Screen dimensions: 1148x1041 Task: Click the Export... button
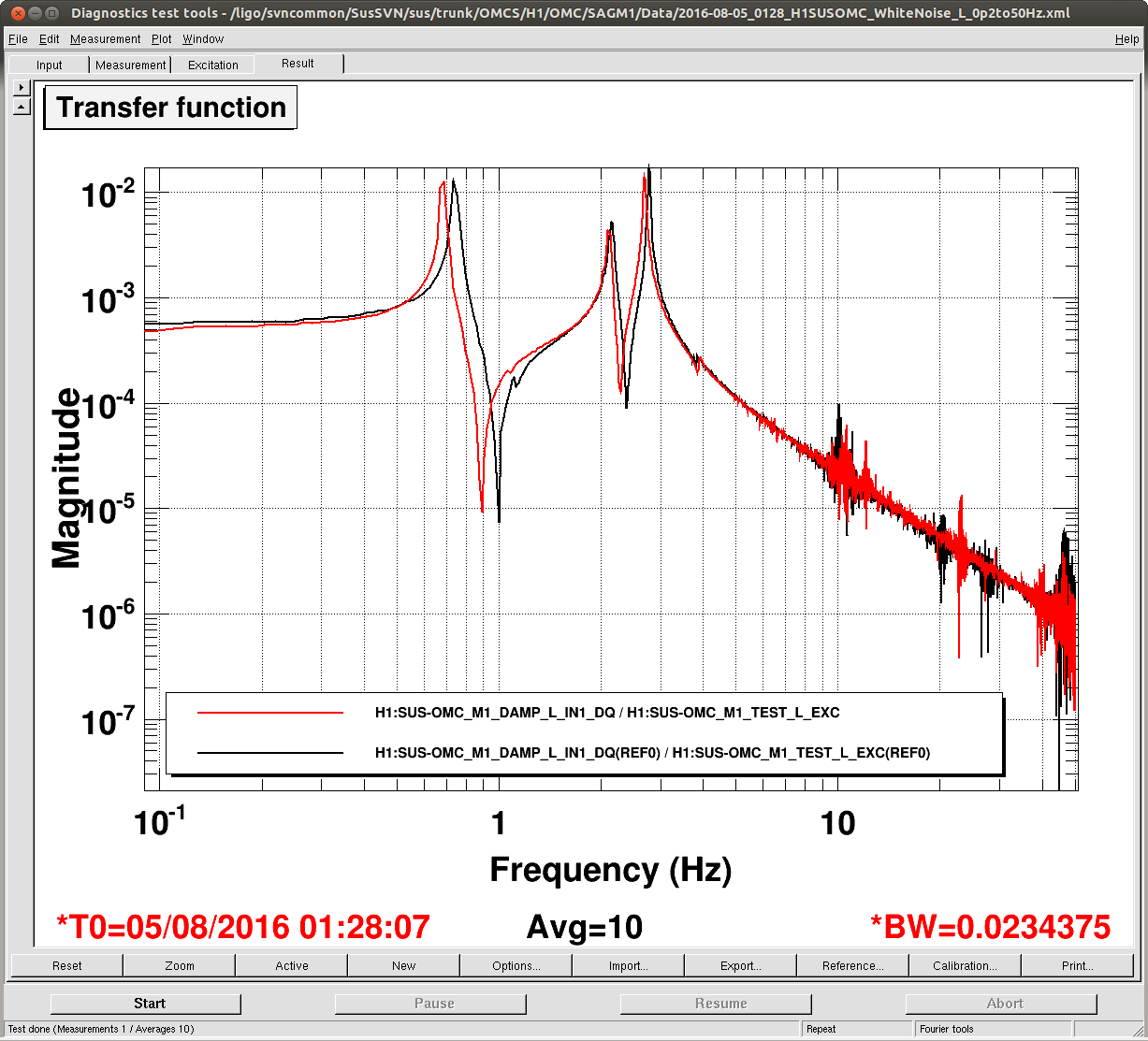[740, 965]
